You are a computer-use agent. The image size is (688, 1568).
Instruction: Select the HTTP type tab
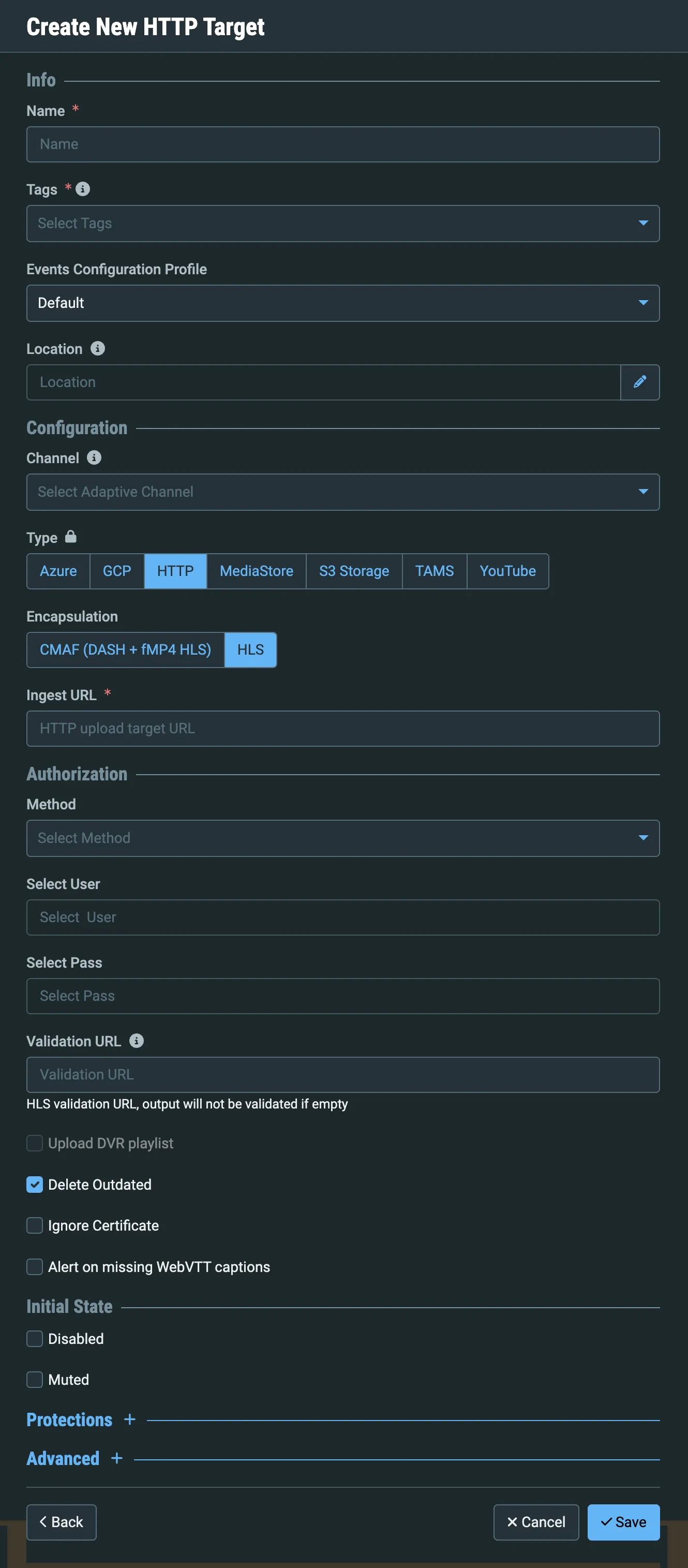pos(175,571)
